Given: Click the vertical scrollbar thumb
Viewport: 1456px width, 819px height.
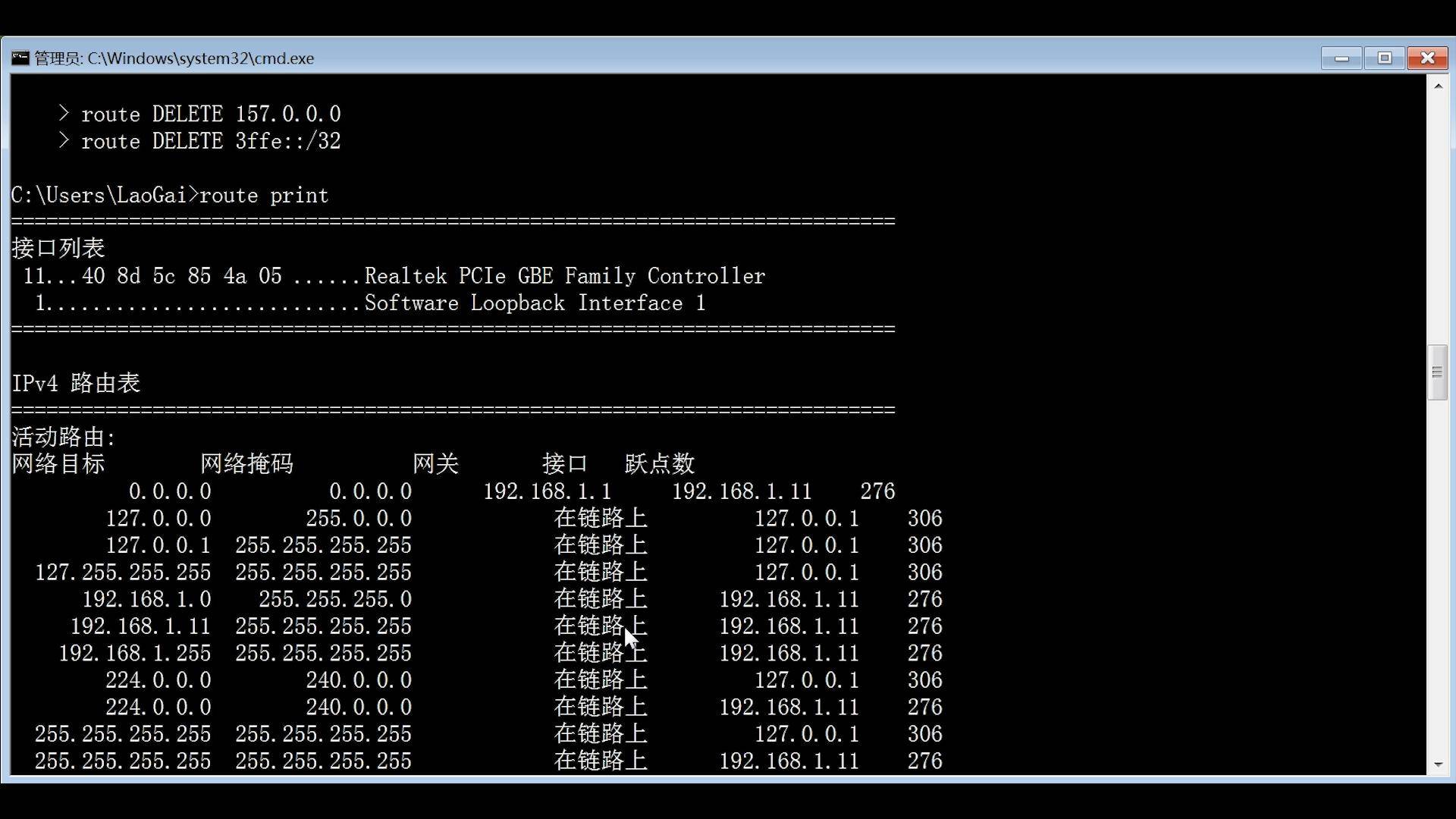Looking at the screenshot, I should pyautogui.click(x=1438, y=372).
